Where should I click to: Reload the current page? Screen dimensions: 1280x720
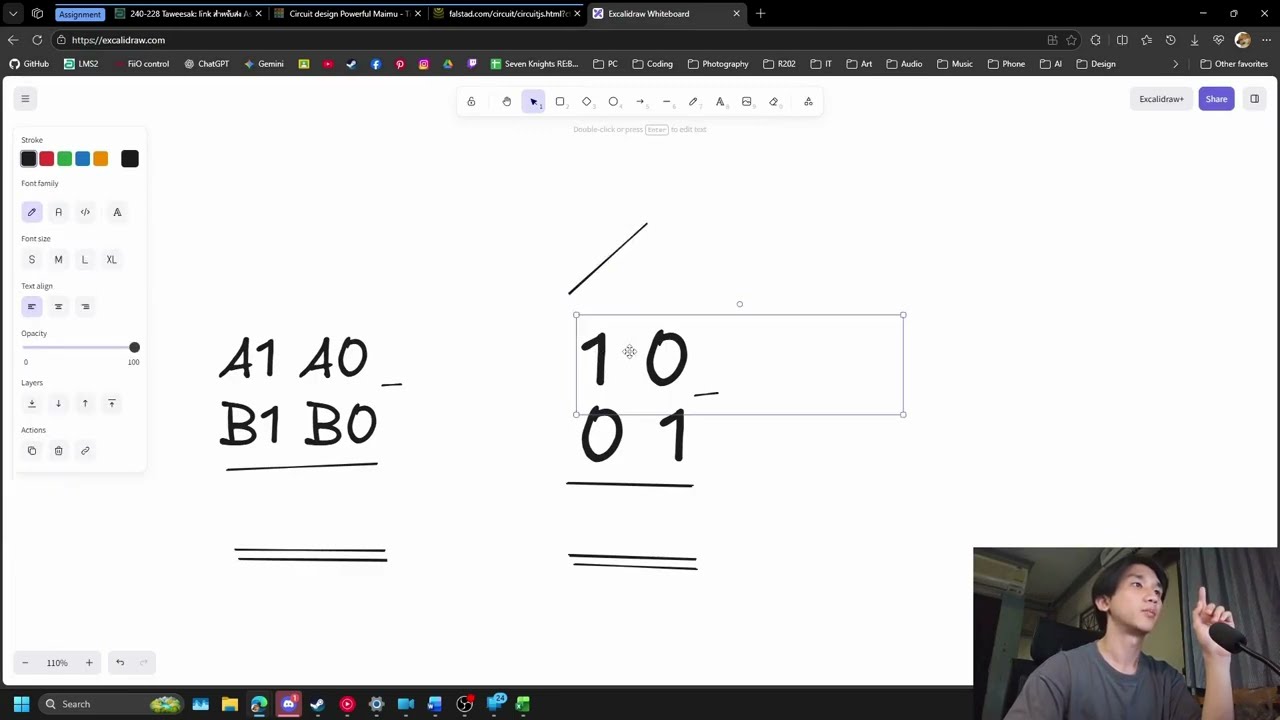[x=37, y=40]
